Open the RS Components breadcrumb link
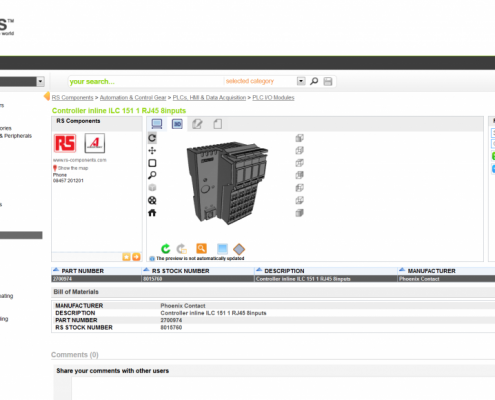Viewport: 495px width, 400px height. click(x=72, y=97)
